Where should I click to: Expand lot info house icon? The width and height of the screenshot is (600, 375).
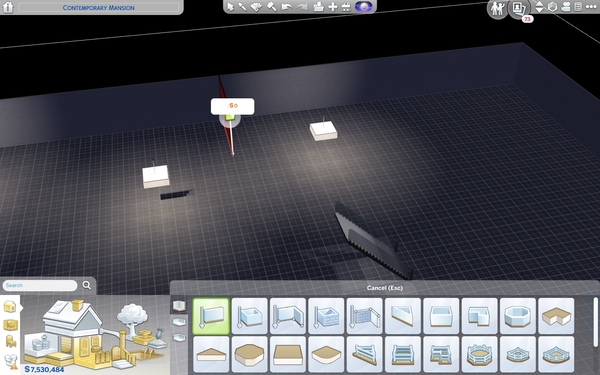[8, 7]
